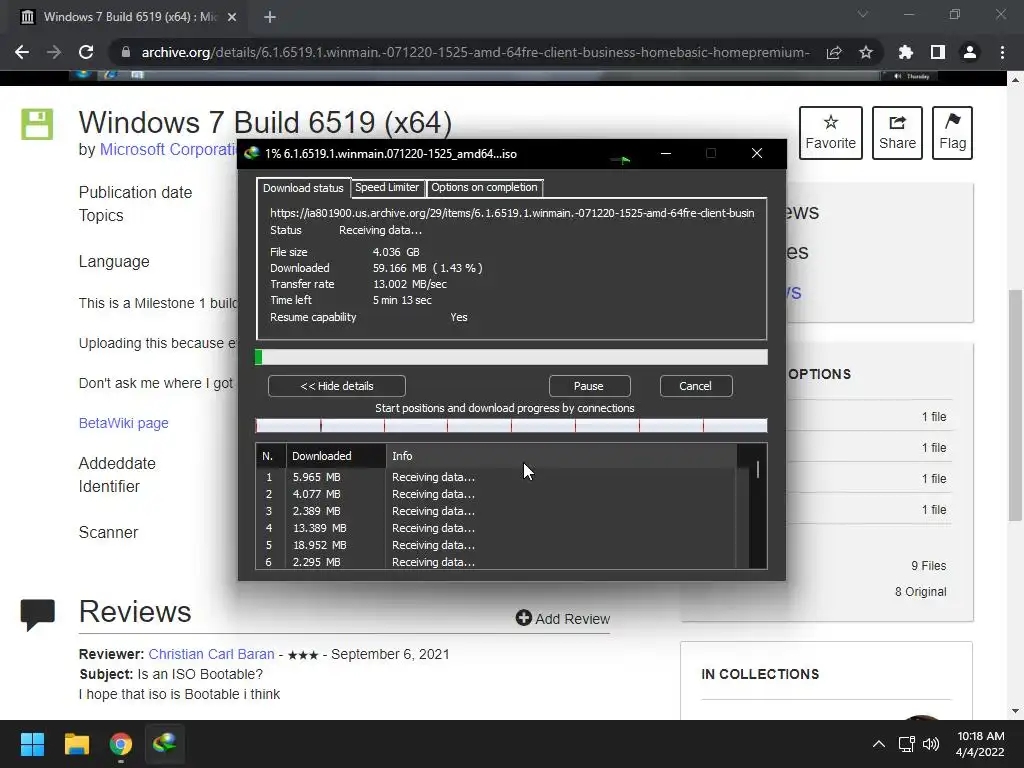Show hidden tray icons chevron

coord(878,744)
